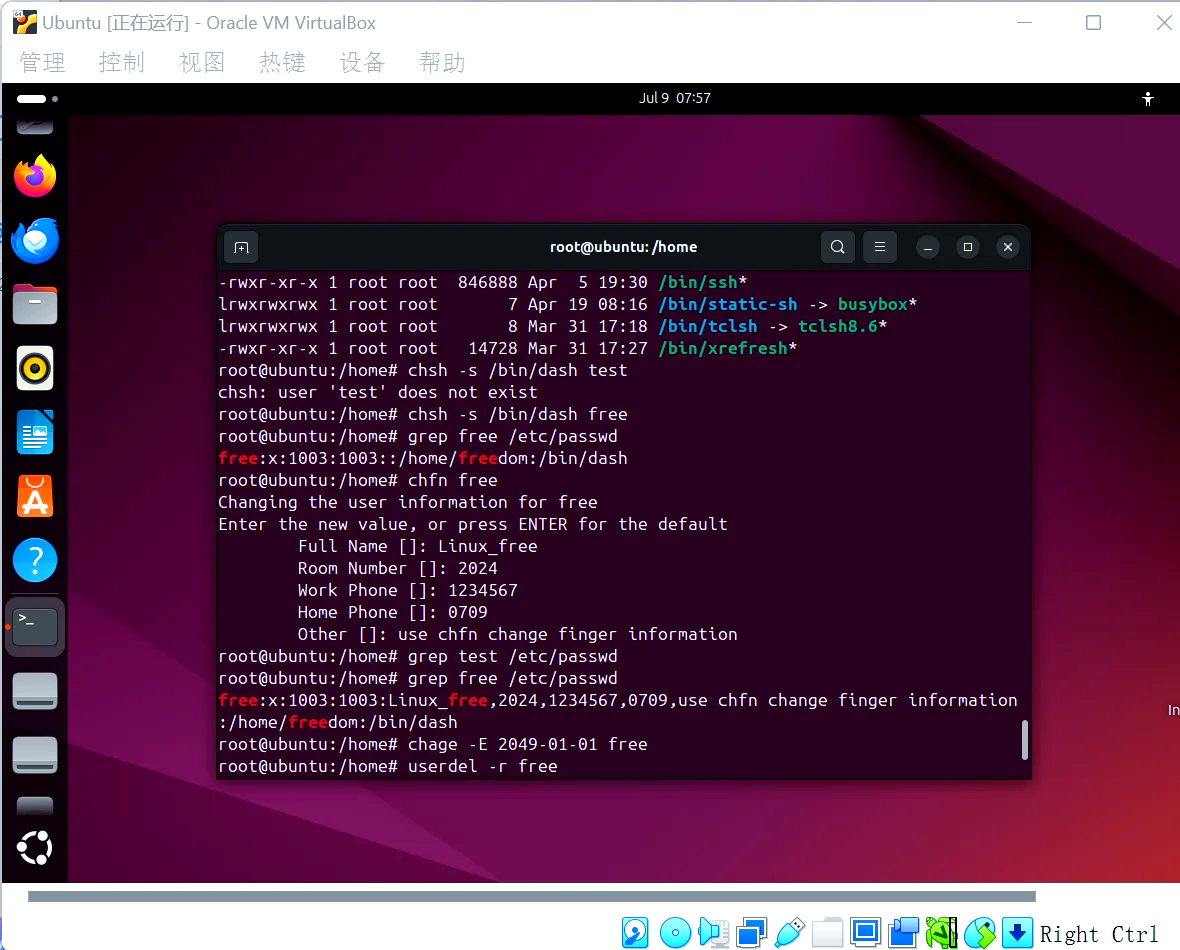Click the VirtualBox hard disk activity indicator

635,933
